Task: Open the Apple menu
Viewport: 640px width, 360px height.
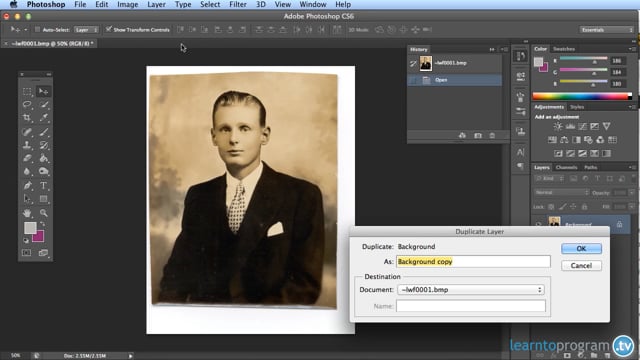Action: [13, 4]
